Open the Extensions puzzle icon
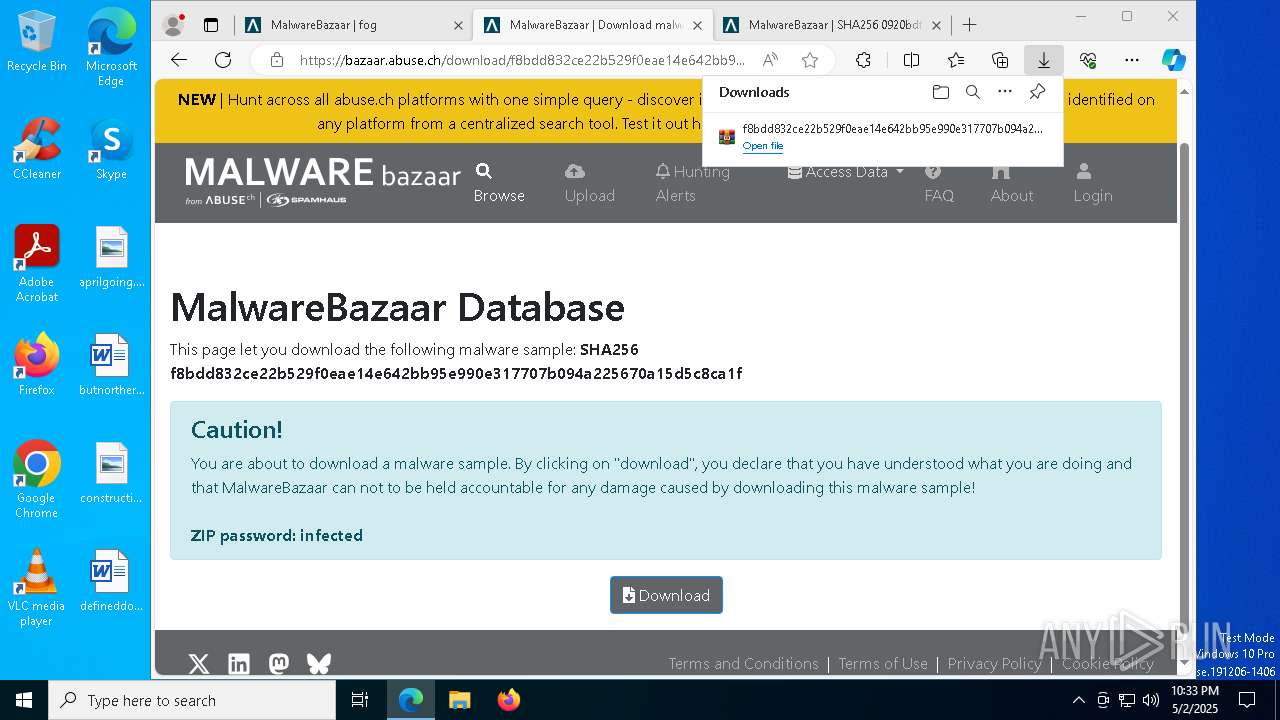1280x720 pixels. pyautogui.click(x=863, y=60)
